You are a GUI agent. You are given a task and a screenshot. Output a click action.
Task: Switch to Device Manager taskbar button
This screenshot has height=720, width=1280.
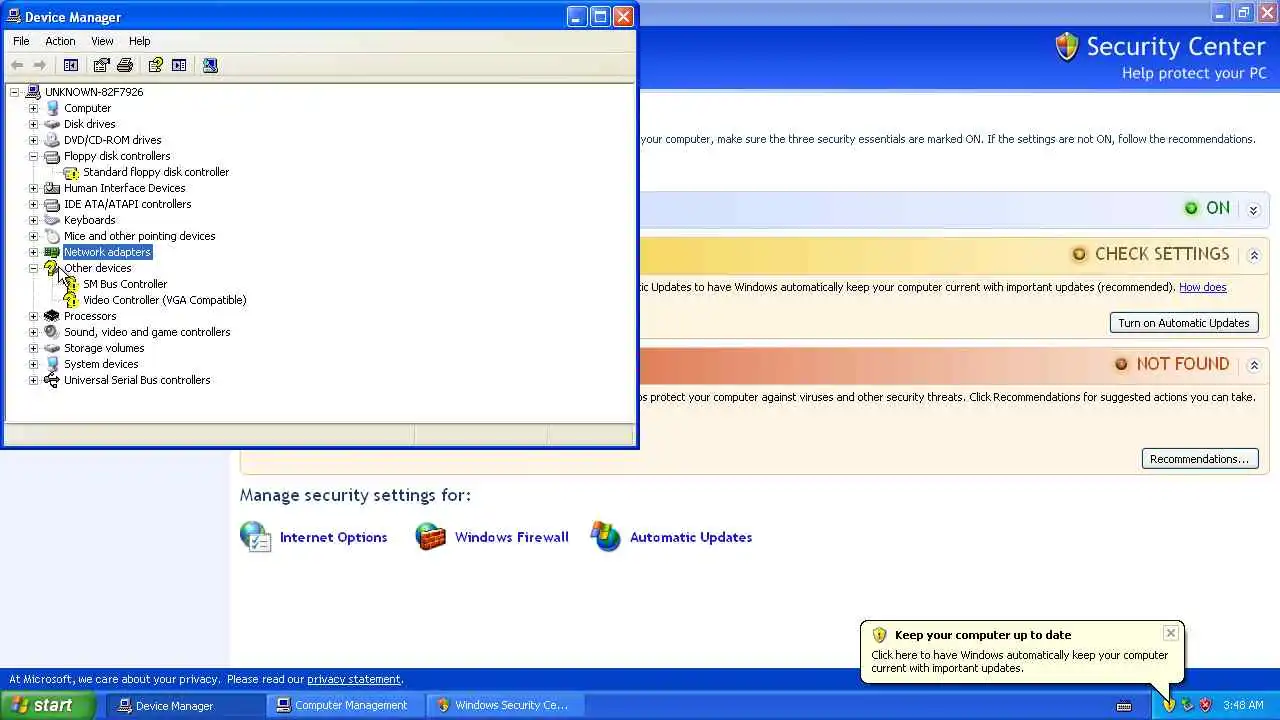click(x=186, y=705)
